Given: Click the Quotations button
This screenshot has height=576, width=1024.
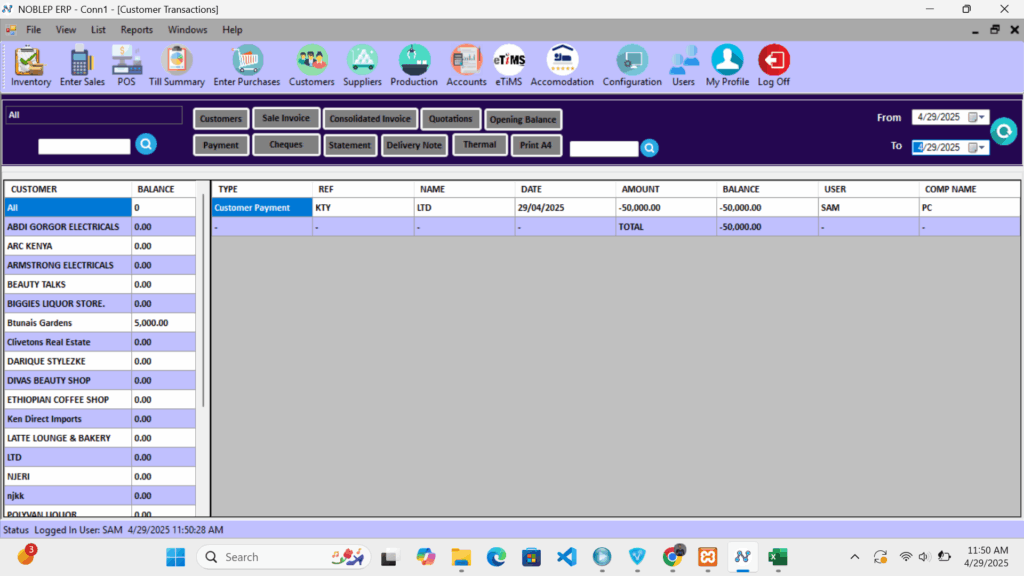Looking at the screenshot, I should click(x=450, y=119).
